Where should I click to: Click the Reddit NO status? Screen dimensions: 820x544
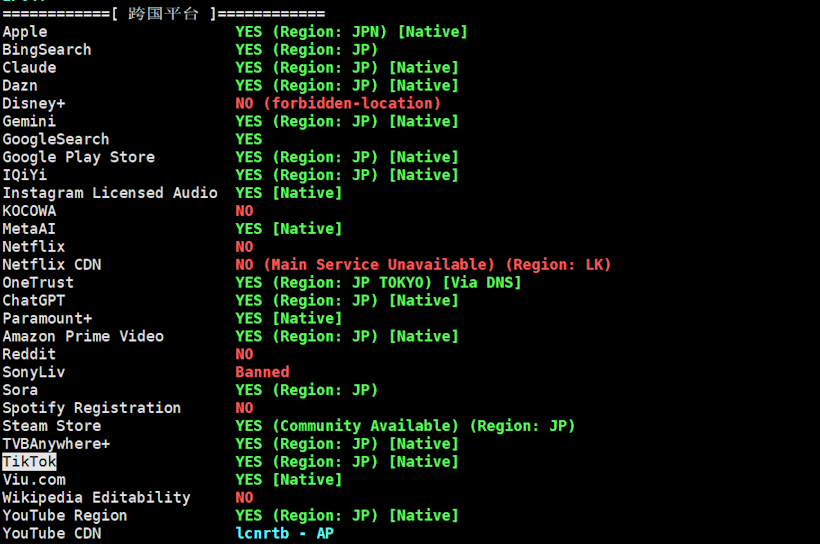coord(244,354)
